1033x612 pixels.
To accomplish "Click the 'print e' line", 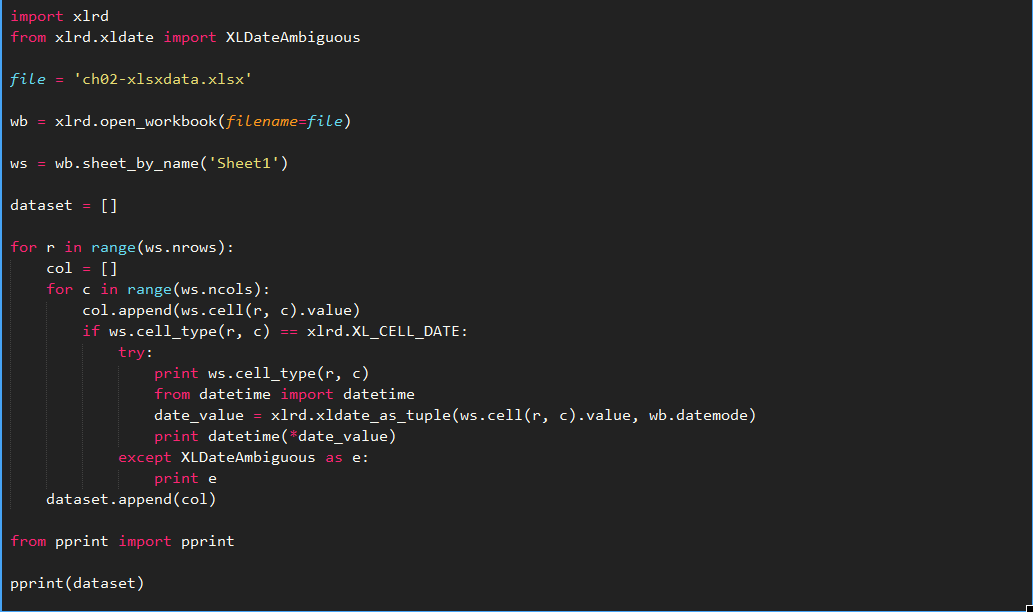I will [x=185, y=478].
